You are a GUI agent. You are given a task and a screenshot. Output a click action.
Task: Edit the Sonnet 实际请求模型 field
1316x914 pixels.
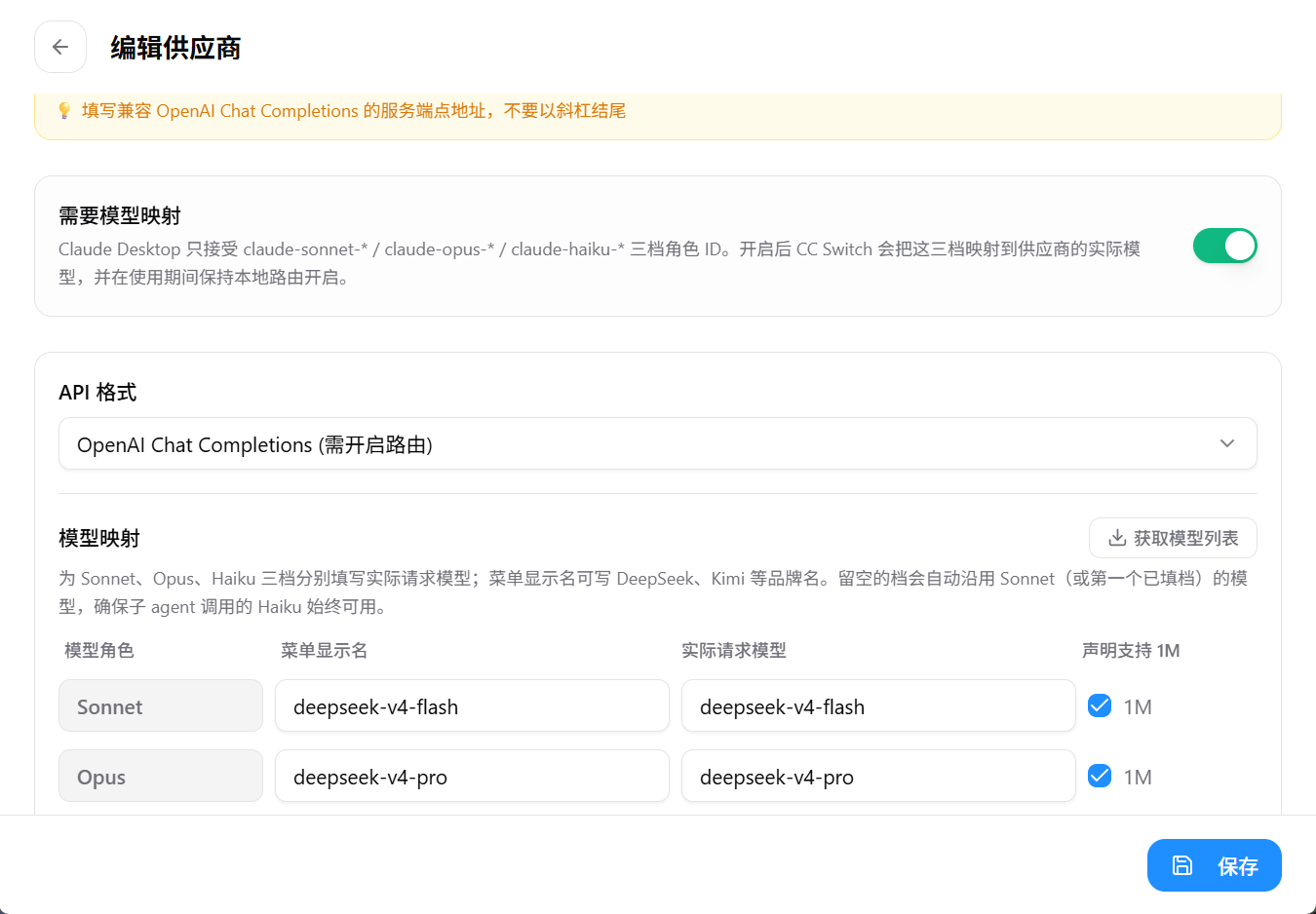coord(878,705)
